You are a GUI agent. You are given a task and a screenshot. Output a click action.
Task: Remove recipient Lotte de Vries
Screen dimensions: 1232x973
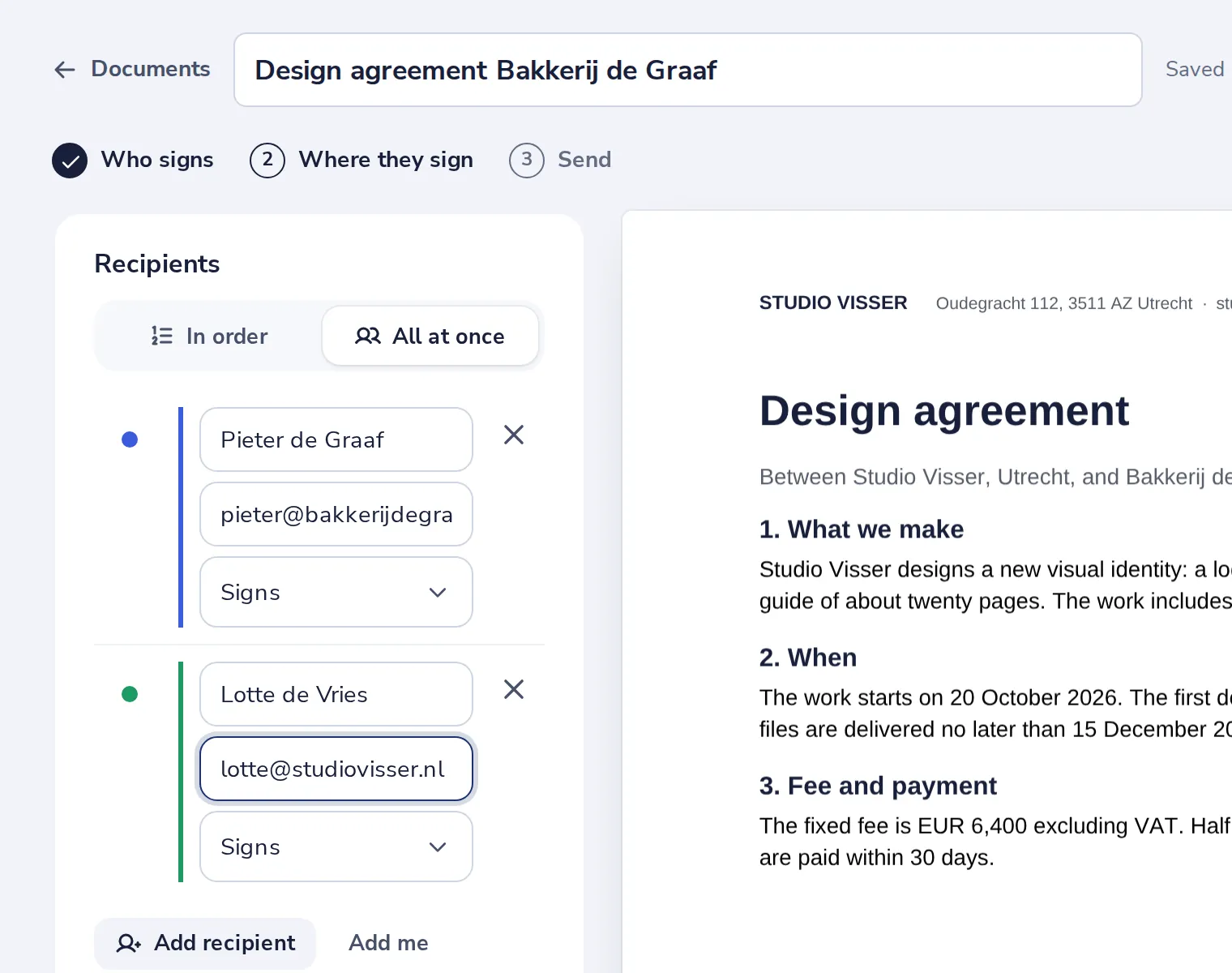point(514,690)
